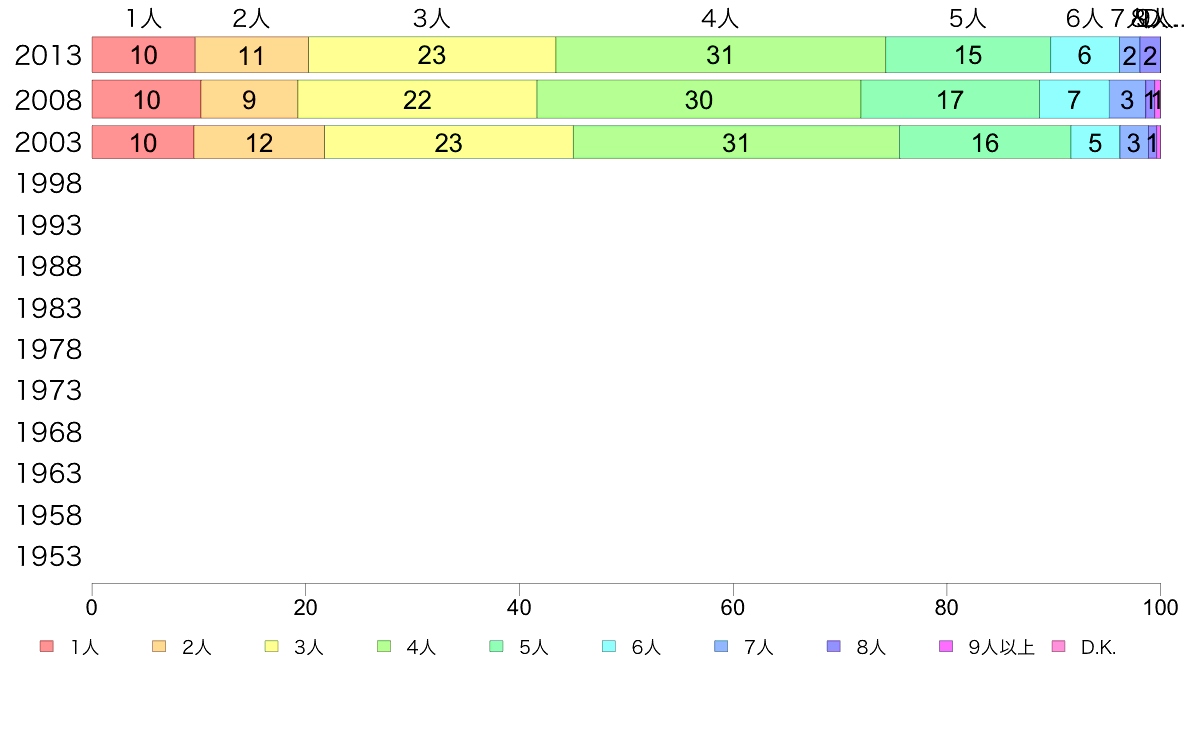This screenshot has width=1188, height=736.
Task: Click the 2013 red segment showing 10
Action: click(144, 55)
